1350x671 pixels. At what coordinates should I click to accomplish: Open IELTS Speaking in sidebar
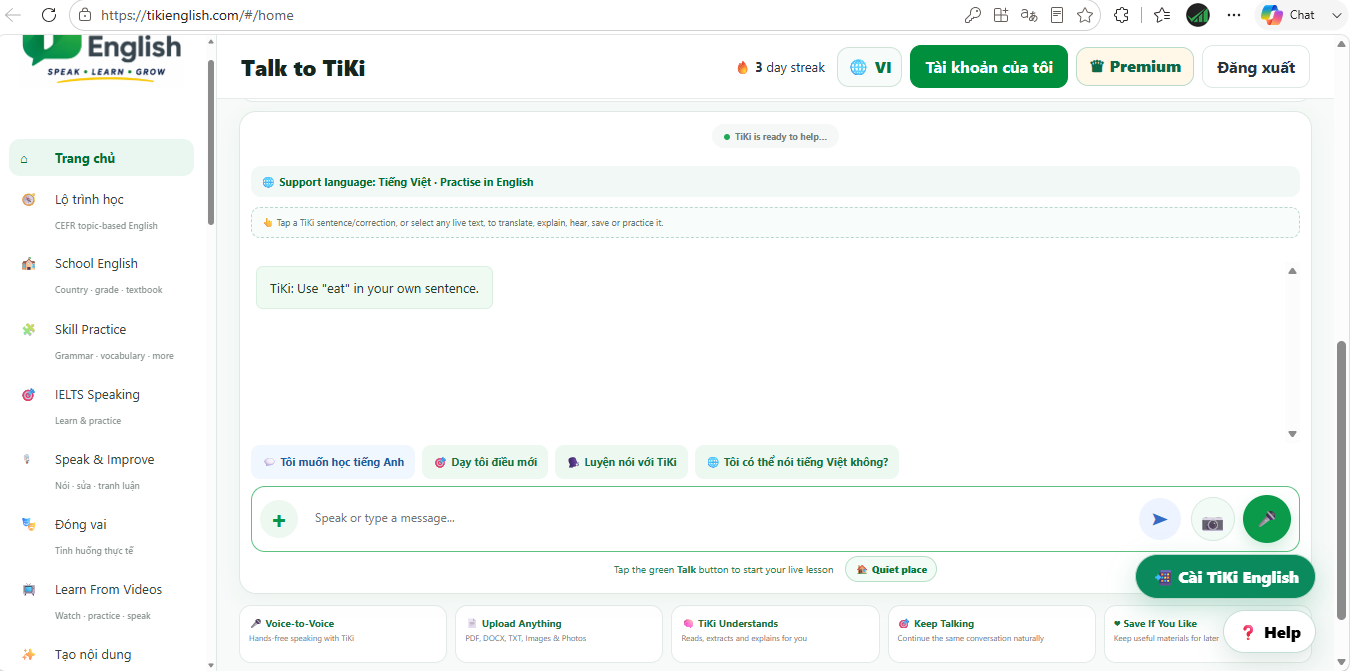click(101, 405)
